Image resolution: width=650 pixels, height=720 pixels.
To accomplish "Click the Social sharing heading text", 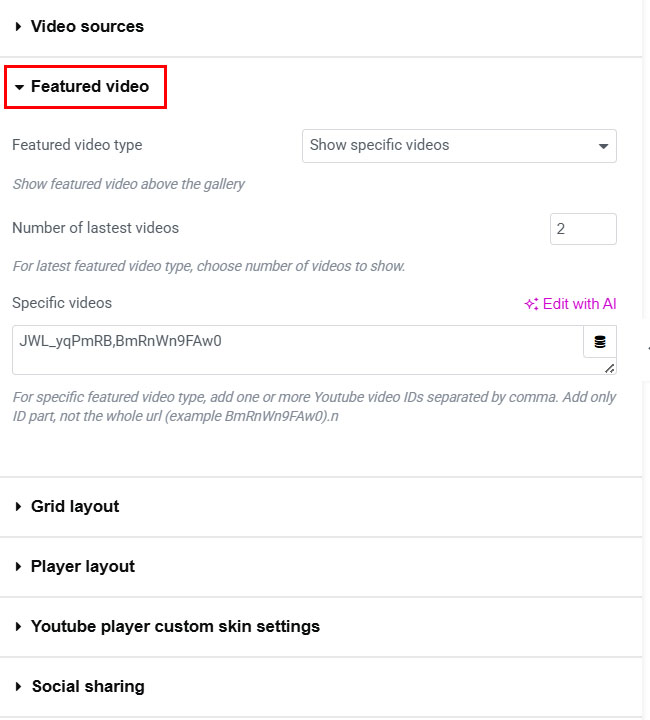I will [x=88, y=687].
